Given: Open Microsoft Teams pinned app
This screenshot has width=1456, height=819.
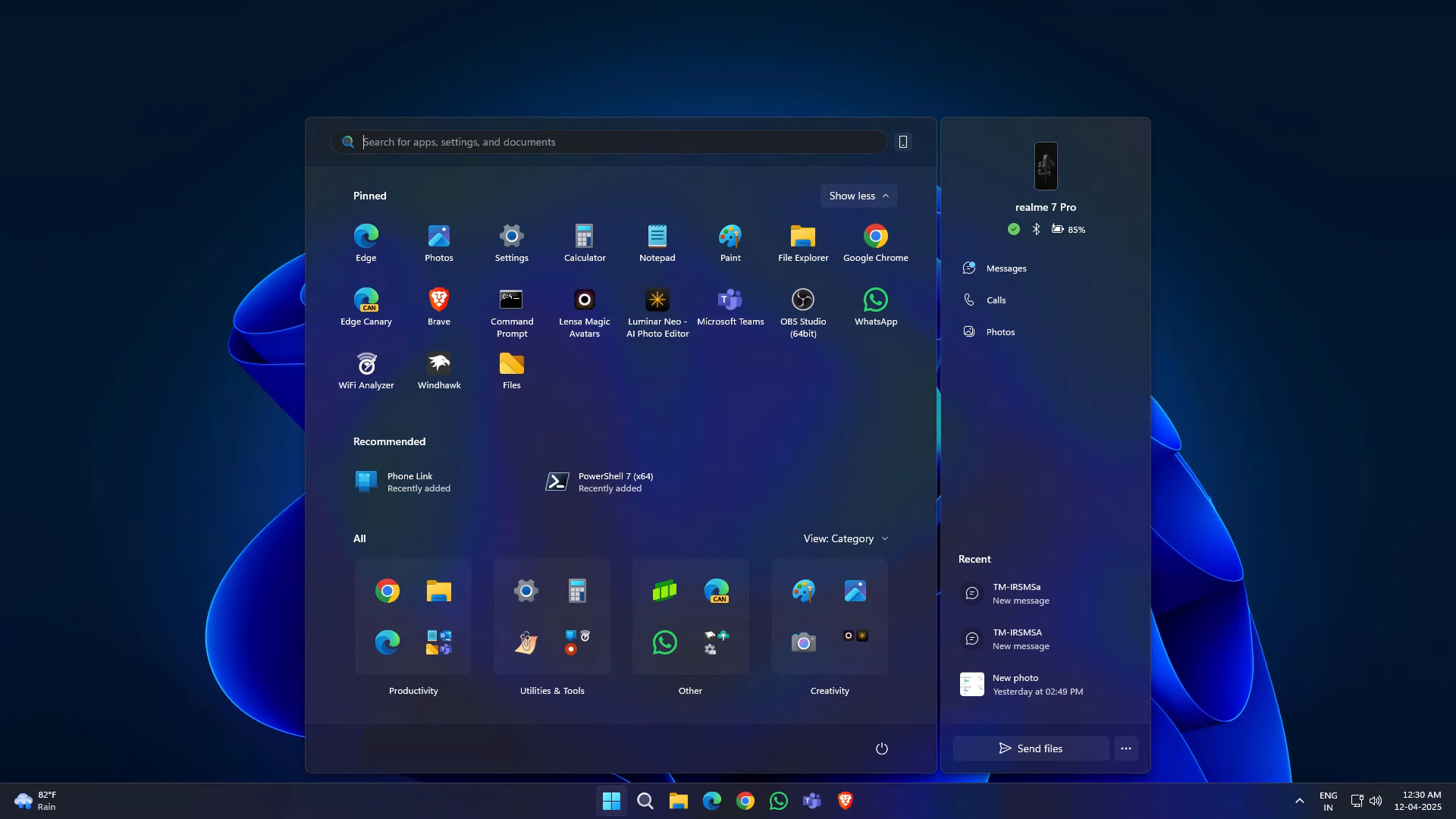Looking at the screenshot, I should (730, 306).
